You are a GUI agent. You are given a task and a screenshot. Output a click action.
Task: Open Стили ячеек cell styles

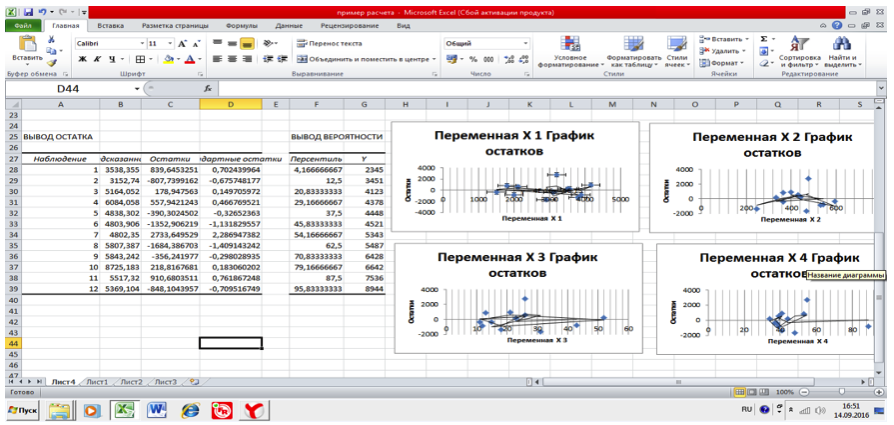(x=677, y=52)
